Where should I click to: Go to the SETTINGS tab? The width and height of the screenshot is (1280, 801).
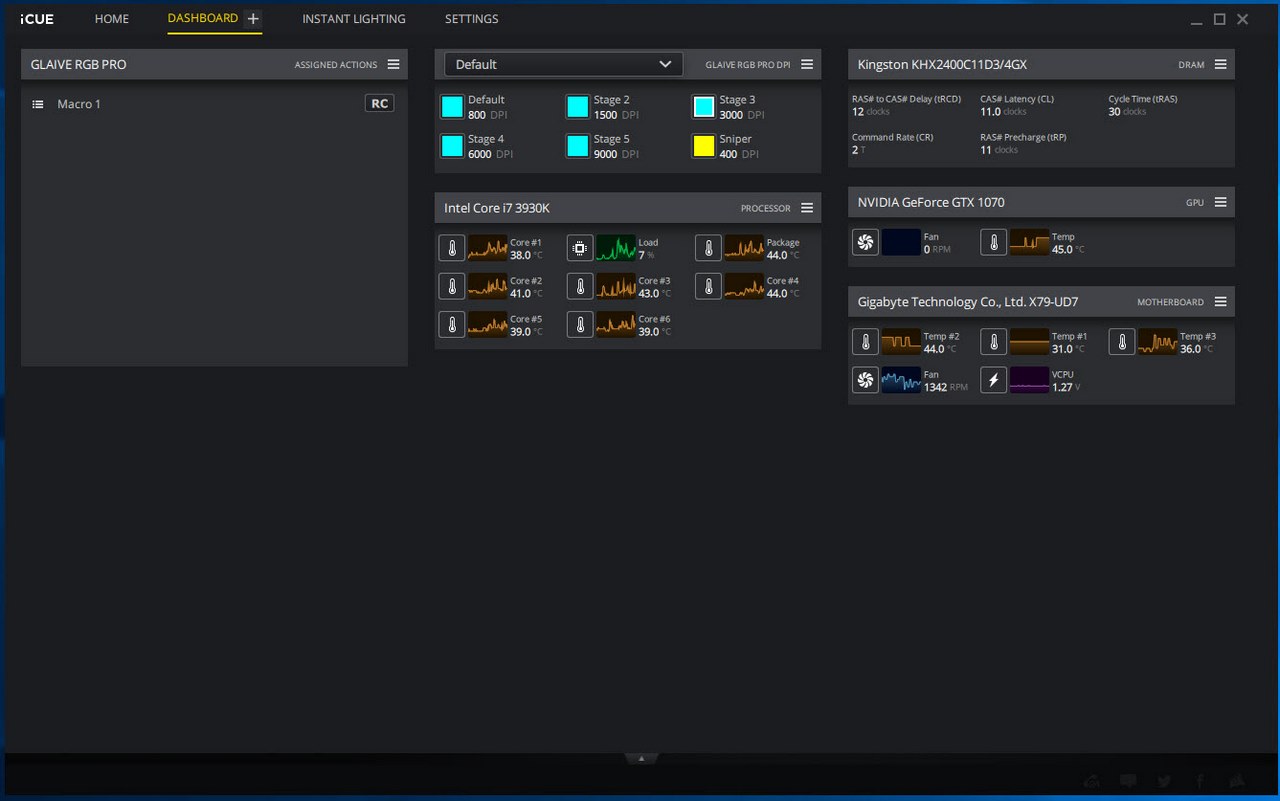click(x=472, y=19)
